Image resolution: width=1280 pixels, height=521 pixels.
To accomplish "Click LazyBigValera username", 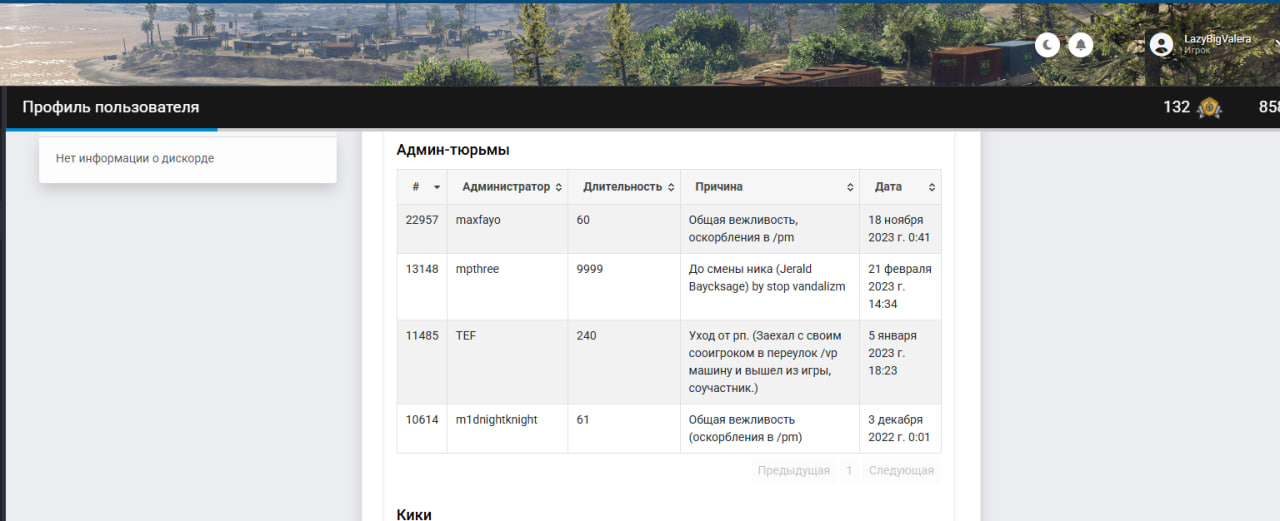I will 1217,39.
